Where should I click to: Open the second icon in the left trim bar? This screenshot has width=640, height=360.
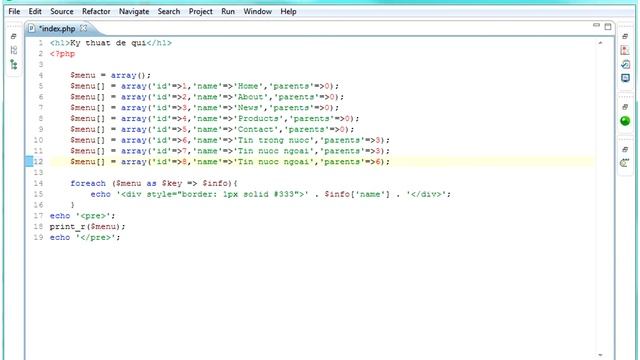coord(14,50)
